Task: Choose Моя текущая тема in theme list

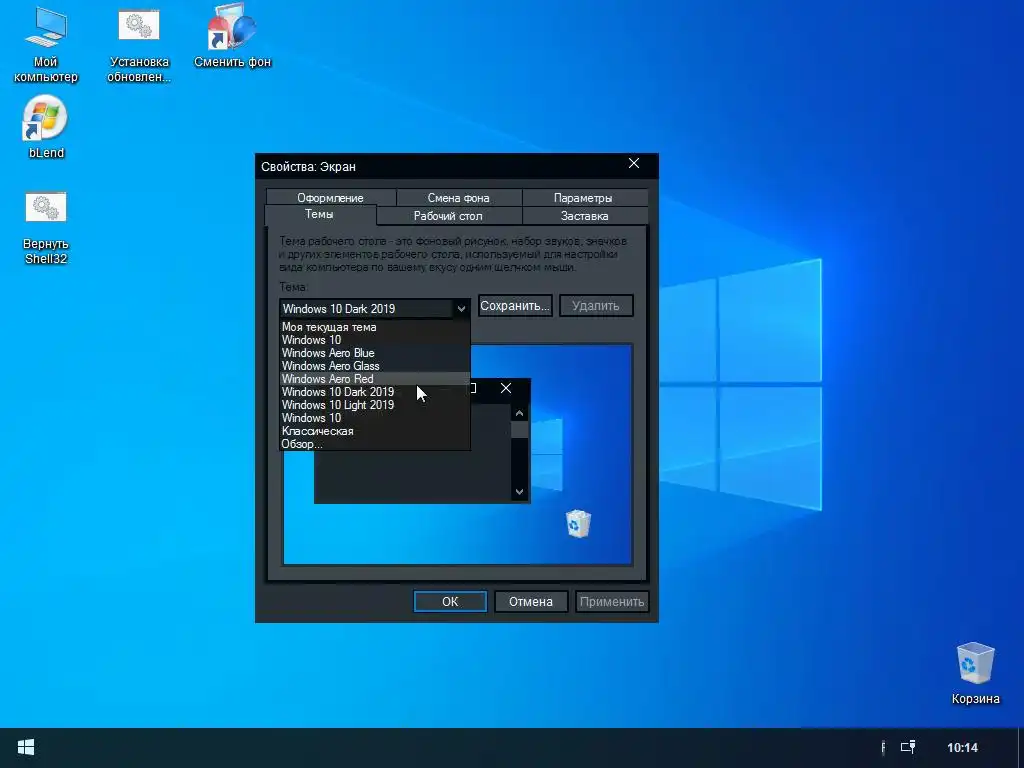Action: 375,327
